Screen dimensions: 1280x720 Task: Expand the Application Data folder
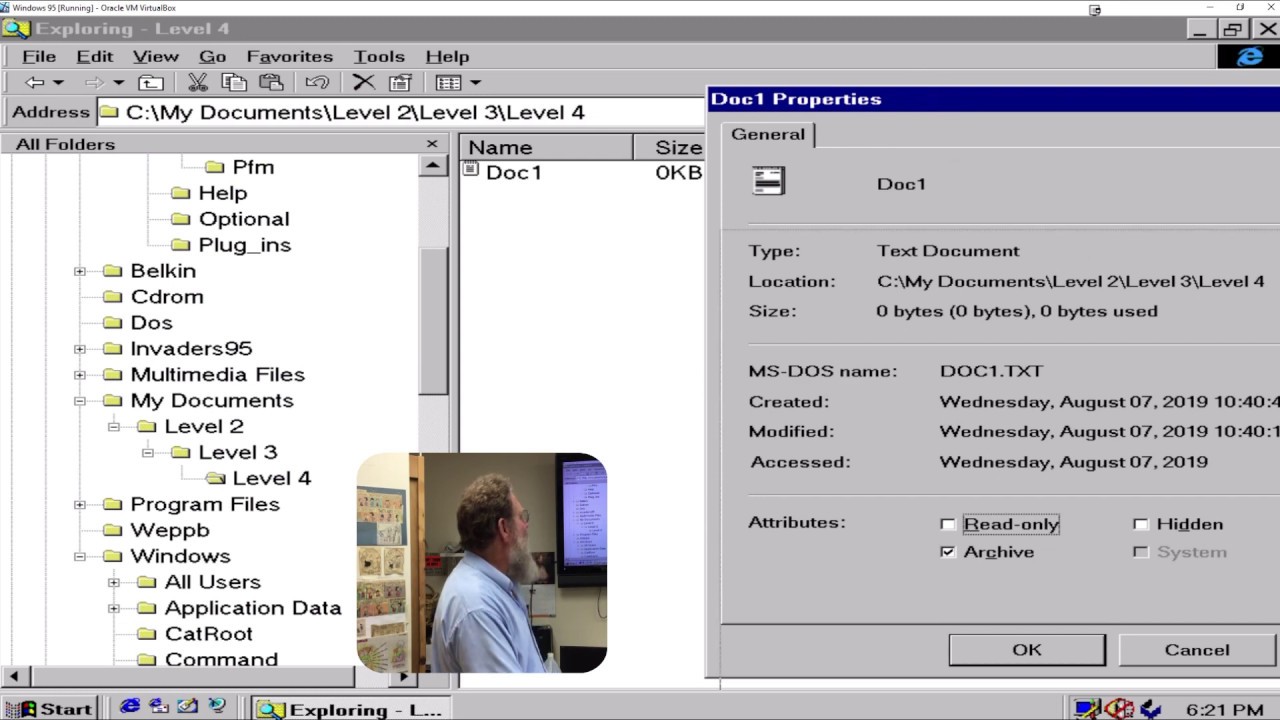[x=114, y=609]
